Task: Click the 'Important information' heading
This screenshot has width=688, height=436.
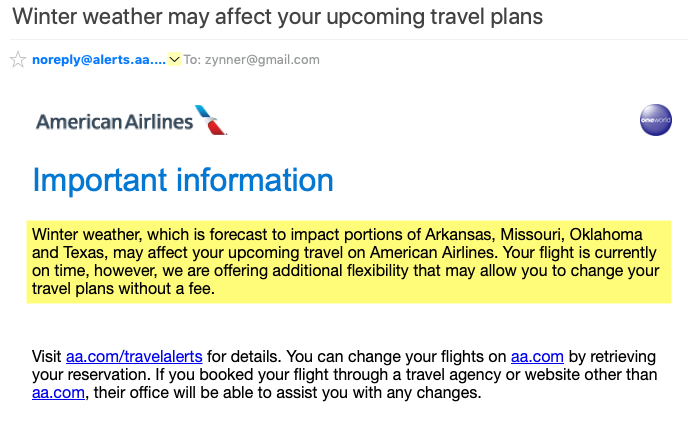Action: pos(183,180)
